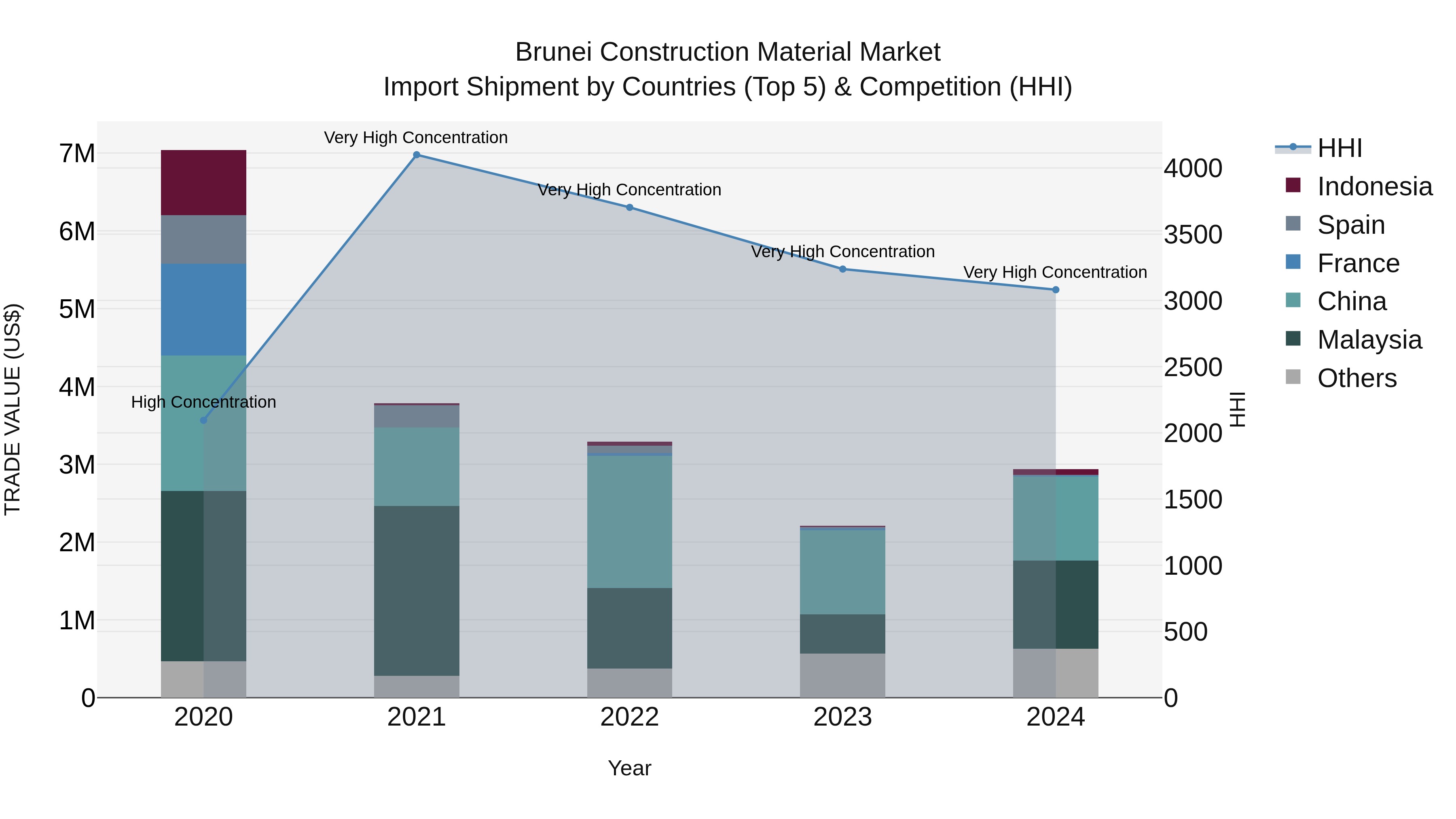Toggle the Malaysia legend entry
The image size is (1456, 819).
tap(1353, 340)
